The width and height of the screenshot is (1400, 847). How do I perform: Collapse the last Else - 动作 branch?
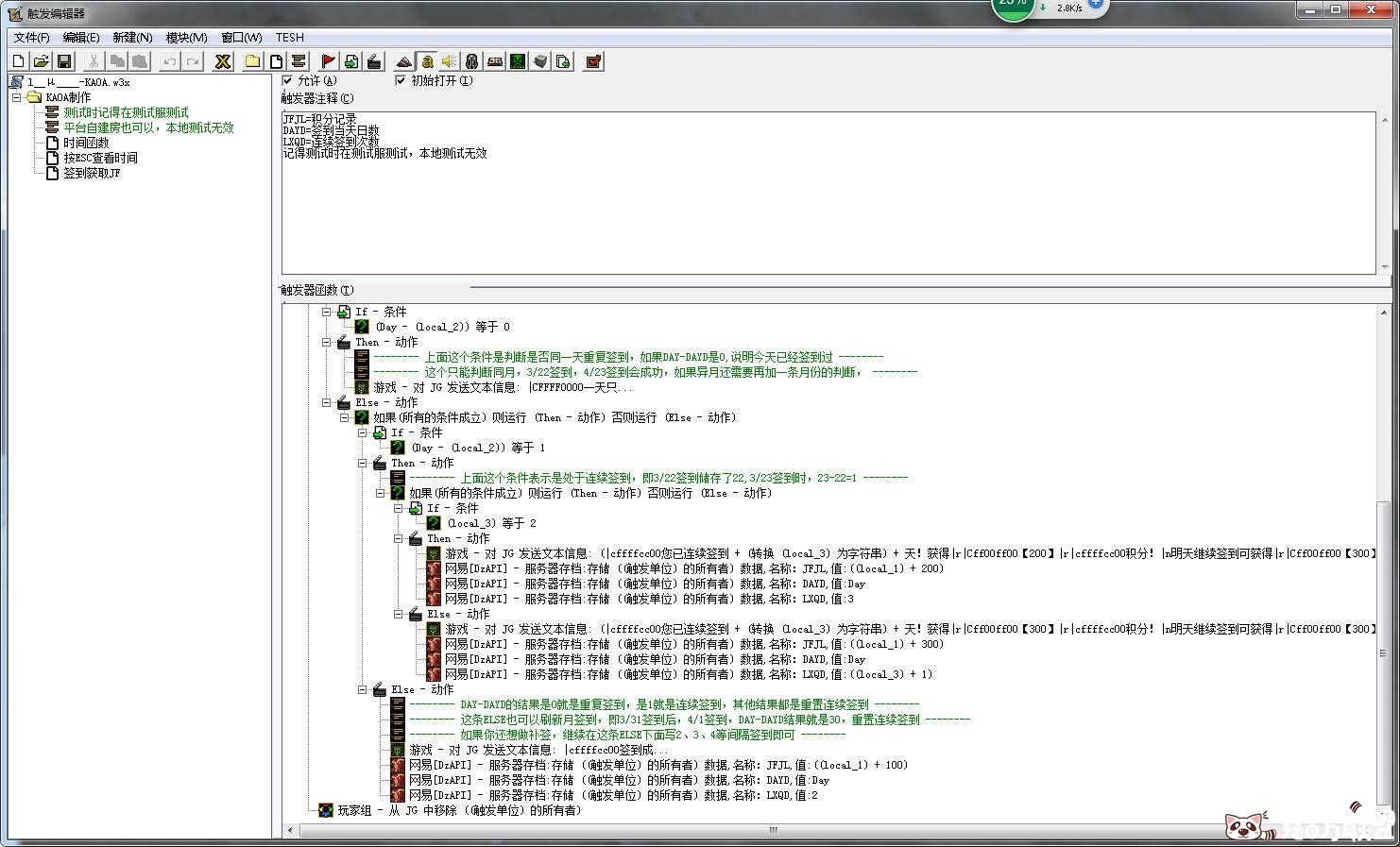point(363,689)
